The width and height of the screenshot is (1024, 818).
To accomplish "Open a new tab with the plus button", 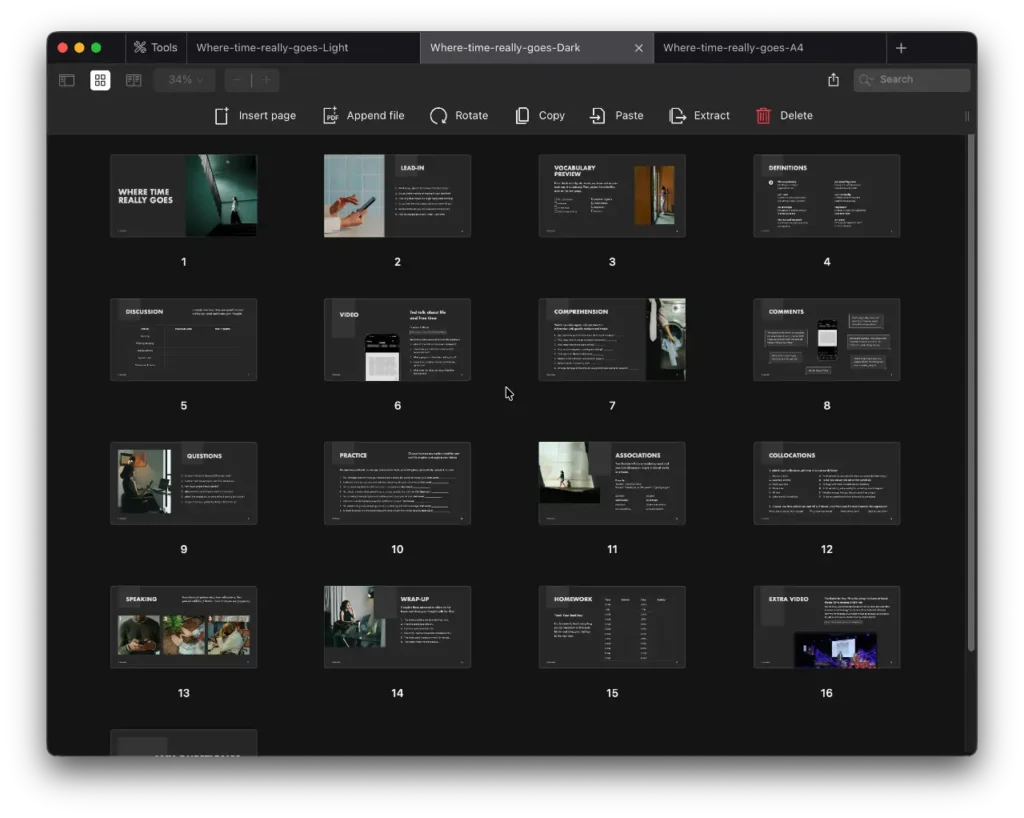I will point(901,48).
